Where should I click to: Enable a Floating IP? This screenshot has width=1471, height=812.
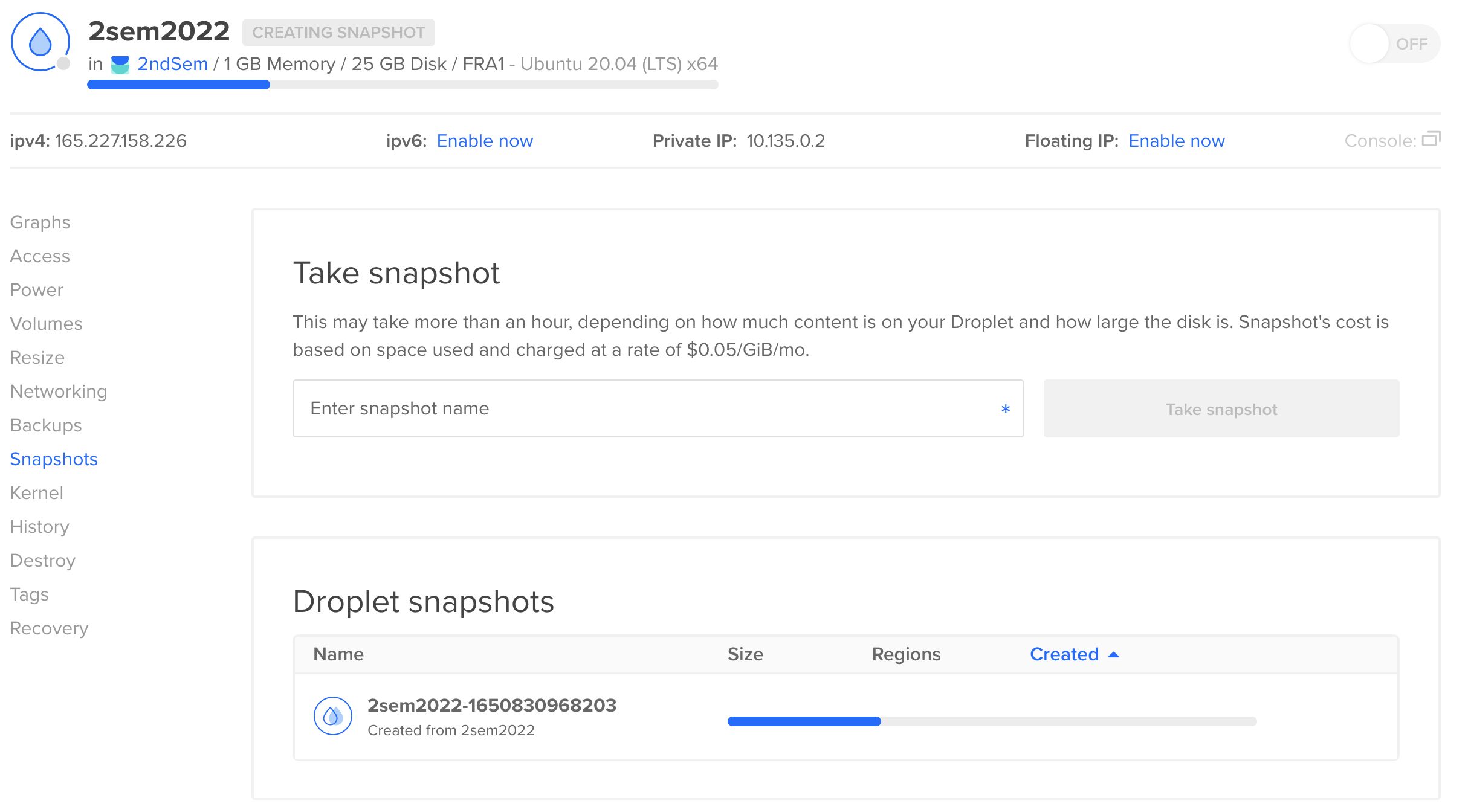(x=1176, y=140)
